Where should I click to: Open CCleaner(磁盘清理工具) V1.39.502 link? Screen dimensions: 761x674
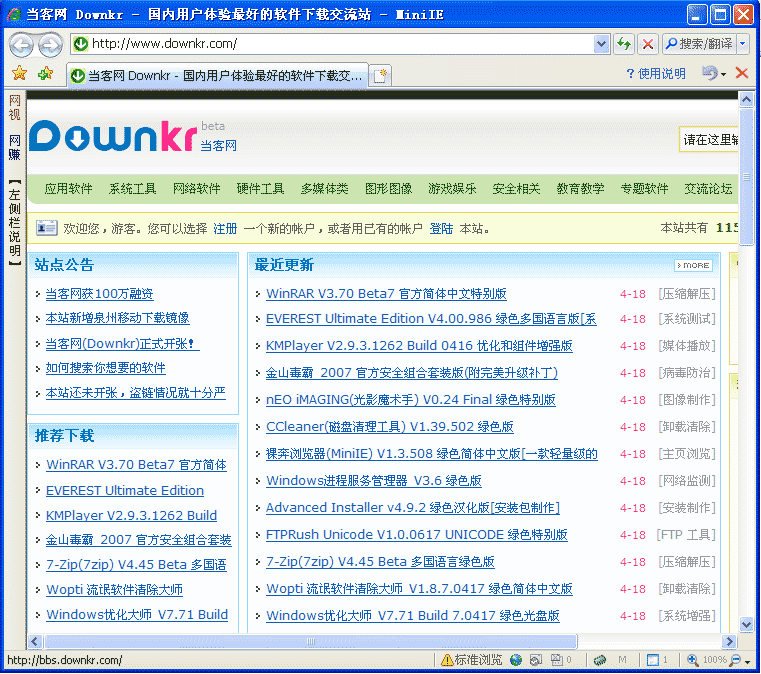point(390,427)
